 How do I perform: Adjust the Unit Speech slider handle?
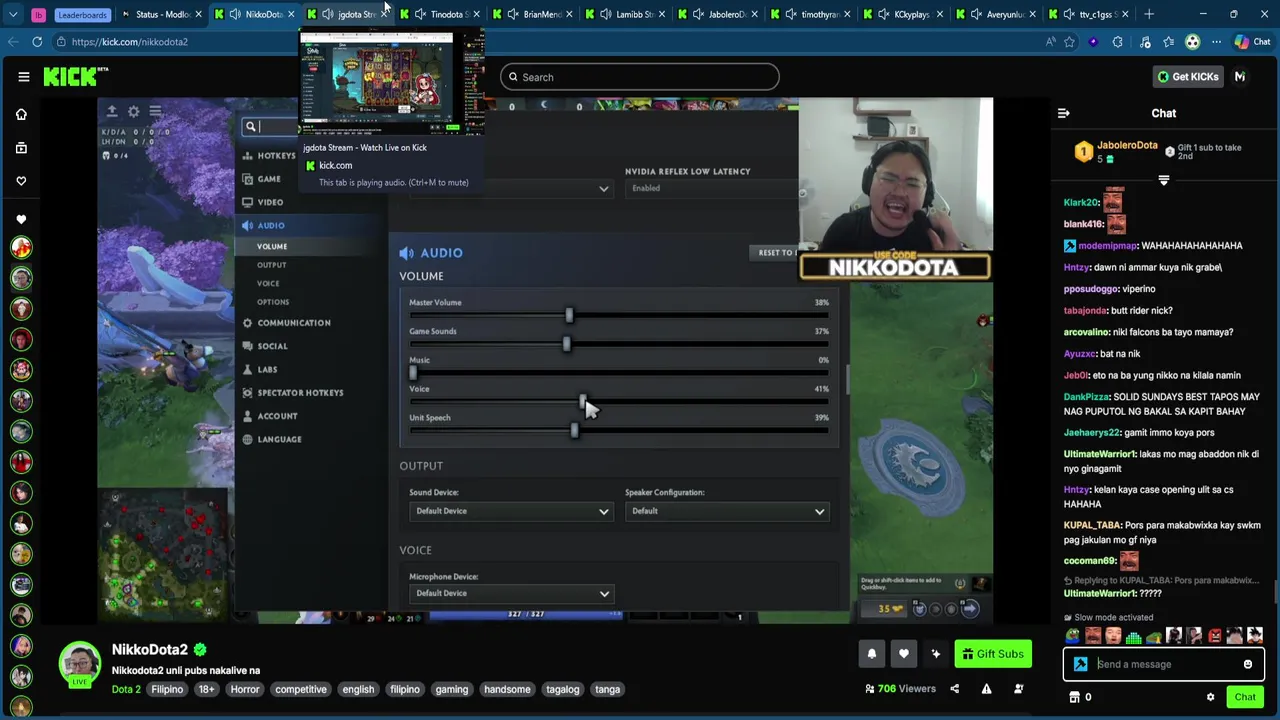pyautogui.click(x=574, y=431)
